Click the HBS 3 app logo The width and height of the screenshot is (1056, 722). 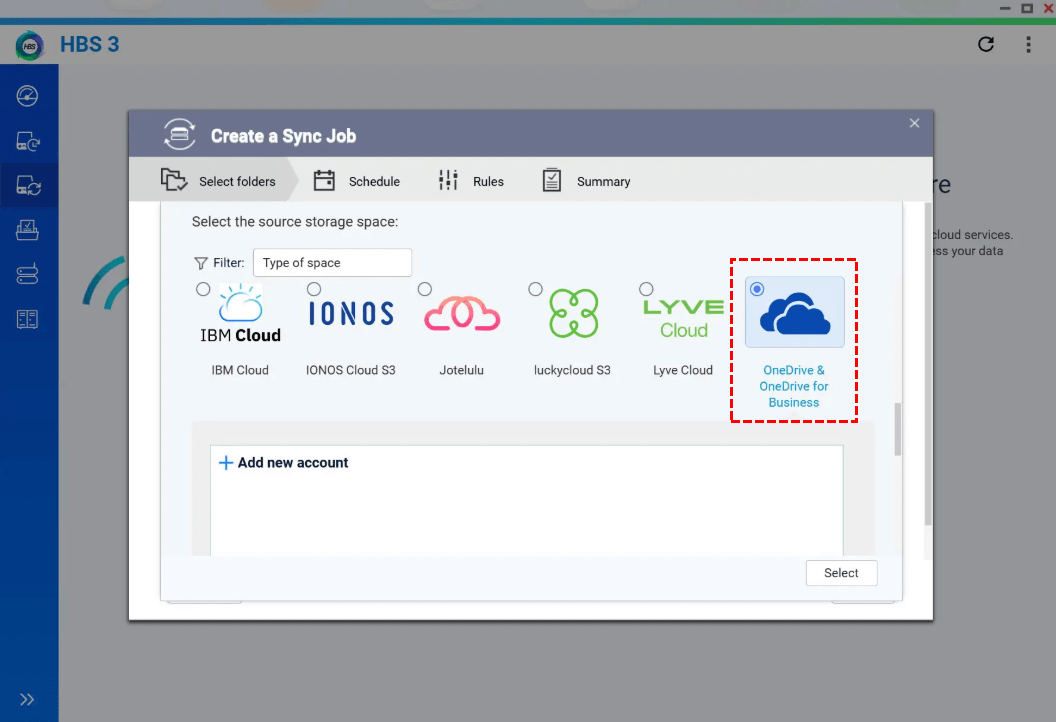[x=29, y=45]
